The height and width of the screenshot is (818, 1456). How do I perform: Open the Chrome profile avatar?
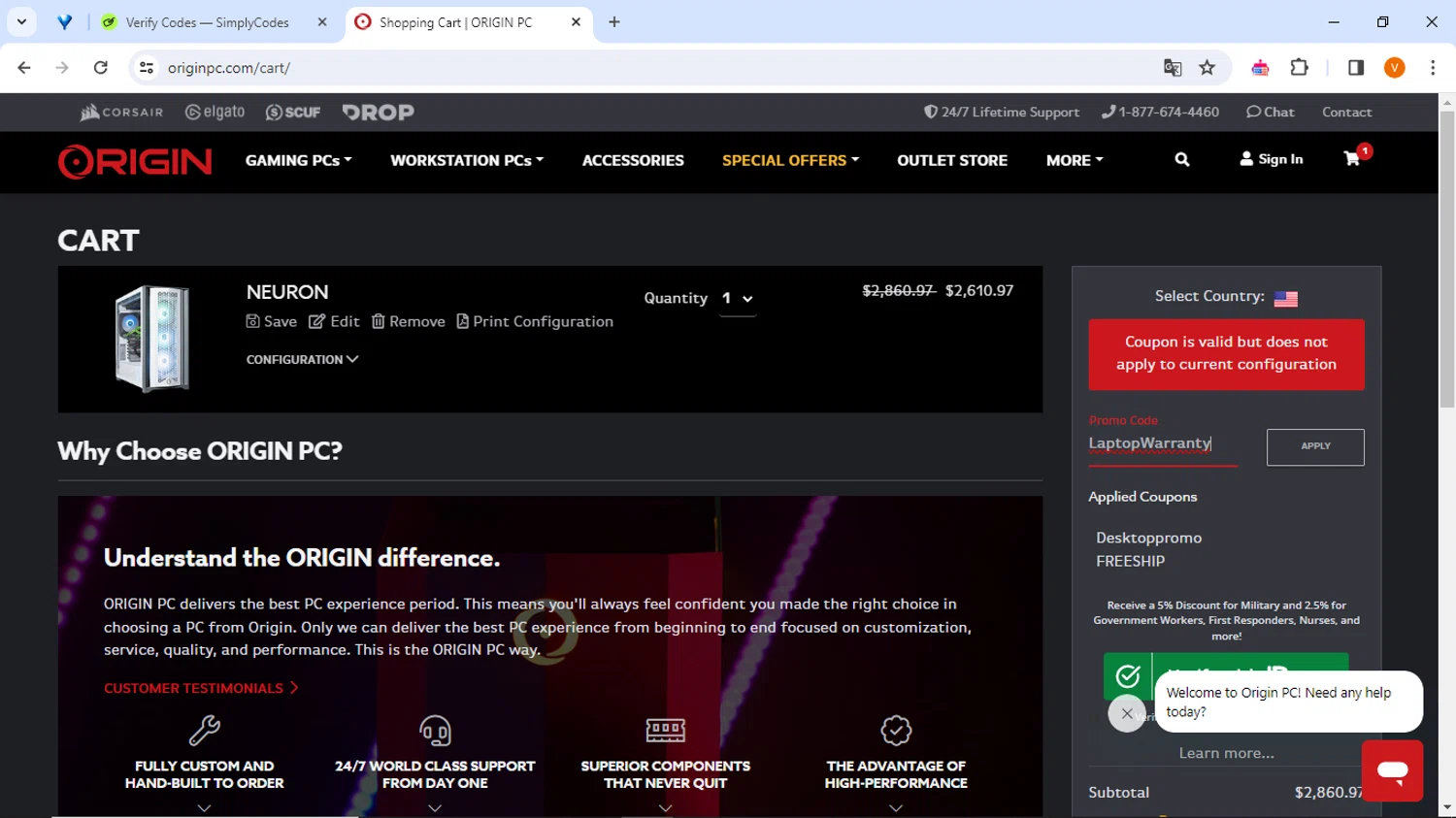click(1395, 68)
